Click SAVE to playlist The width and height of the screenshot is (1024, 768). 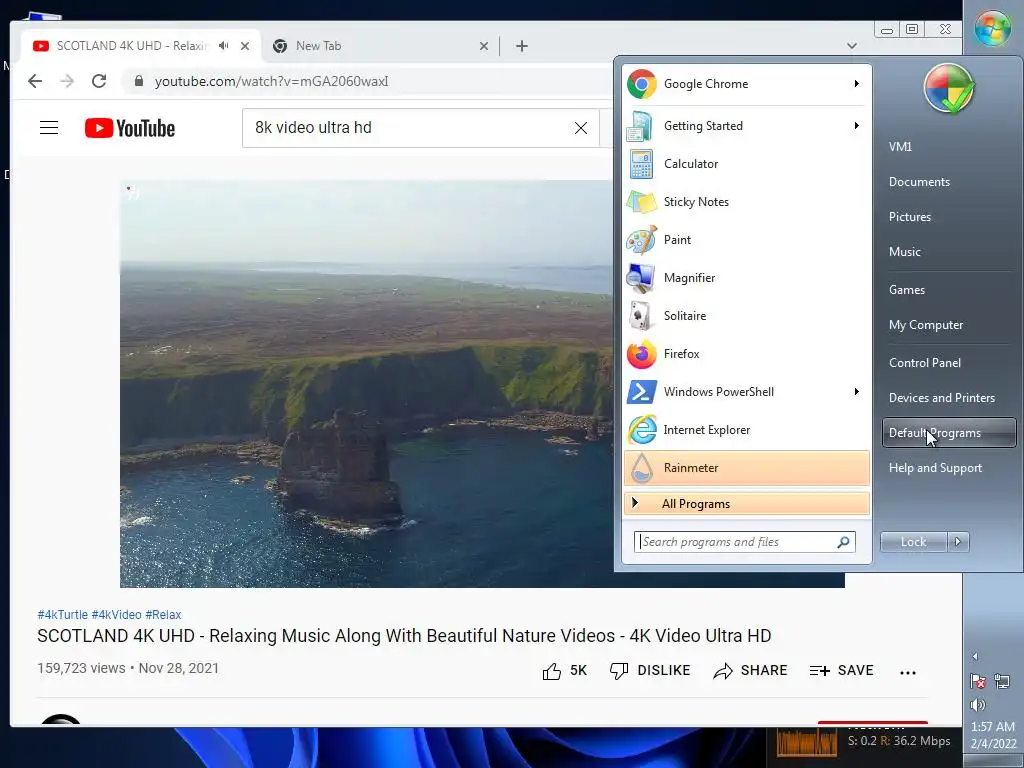pyautogui.click(x=841, y=671)
